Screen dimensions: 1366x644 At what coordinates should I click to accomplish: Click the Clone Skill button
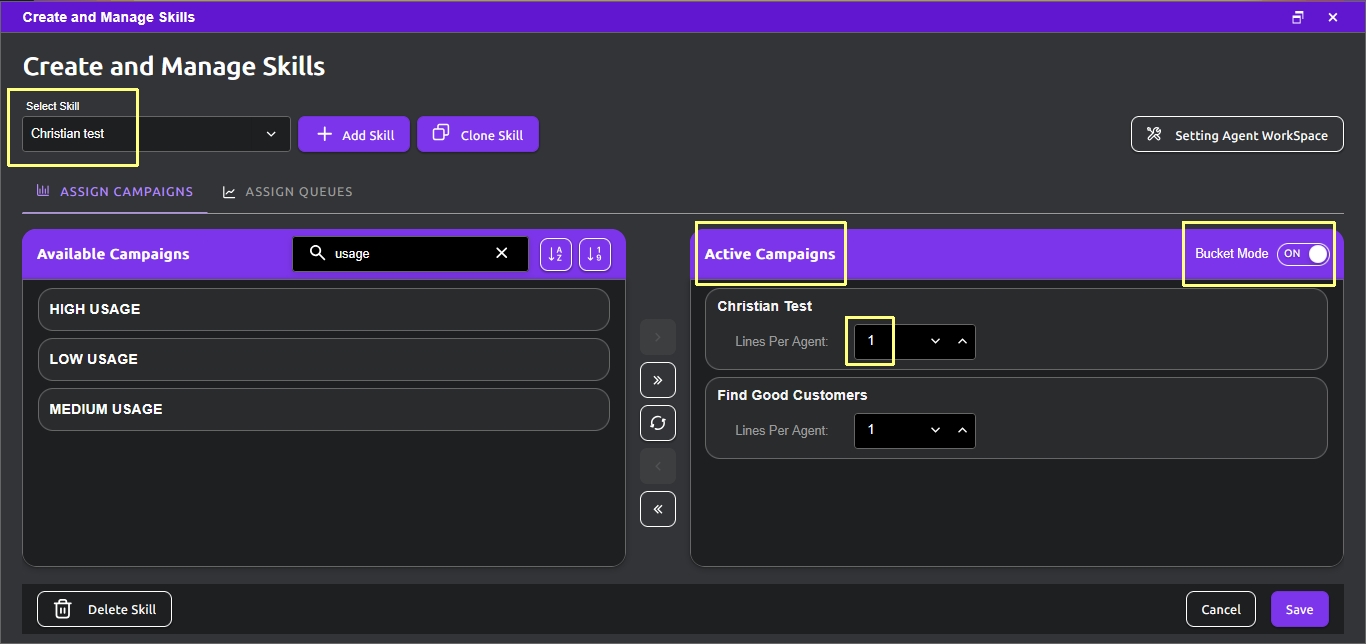click(478, 135)
